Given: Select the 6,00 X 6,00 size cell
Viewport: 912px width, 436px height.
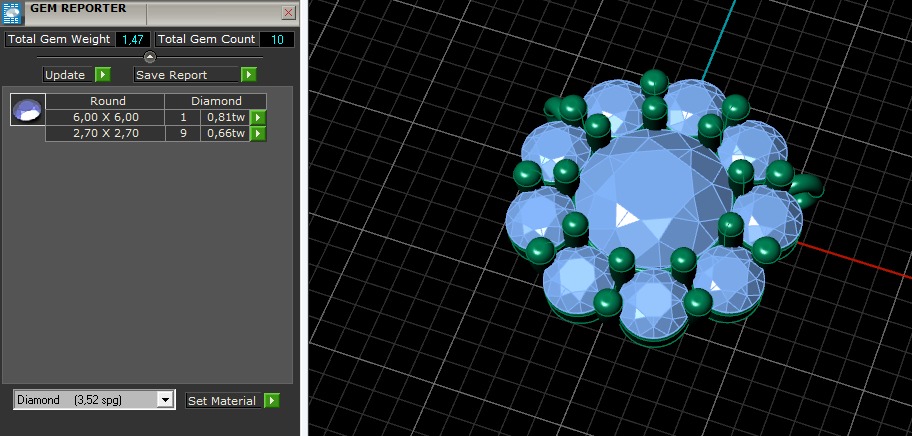Looking at the screenshot, I should (x=105, y=117).
